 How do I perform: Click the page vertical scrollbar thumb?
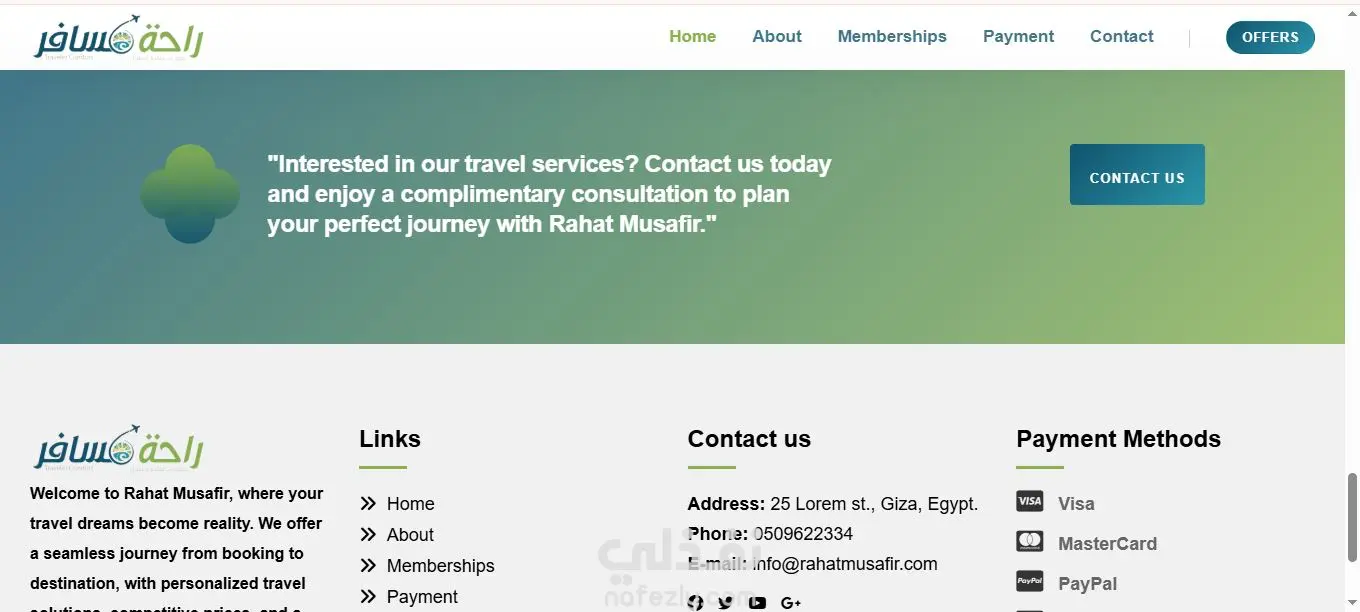coord(1352,520)
